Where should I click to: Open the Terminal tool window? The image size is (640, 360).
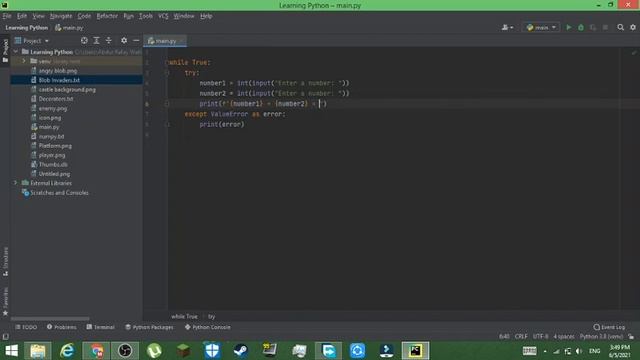pos(100,327)
